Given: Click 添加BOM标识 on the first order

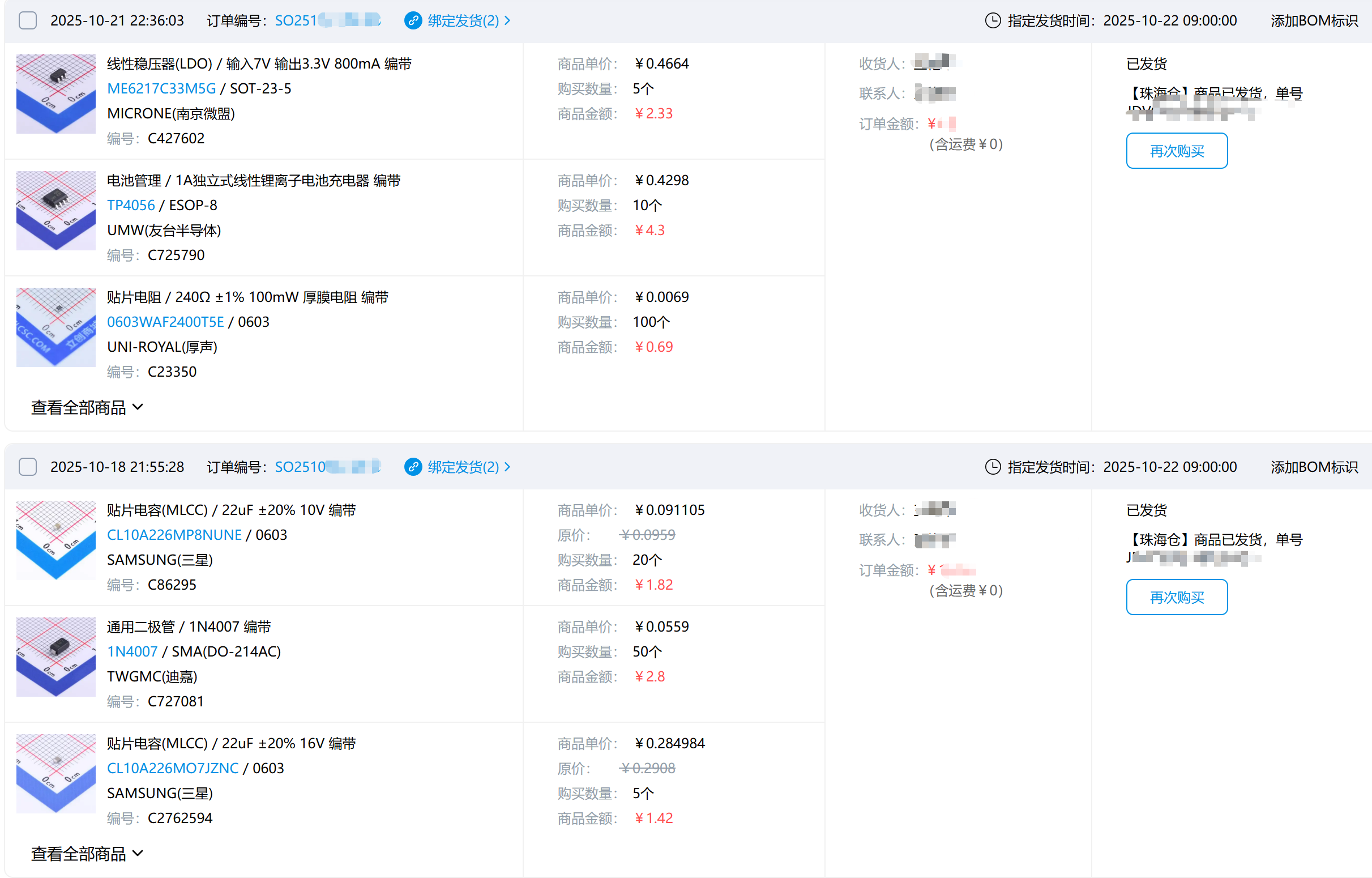Looking at the screenshot, I should [1314, 20].
